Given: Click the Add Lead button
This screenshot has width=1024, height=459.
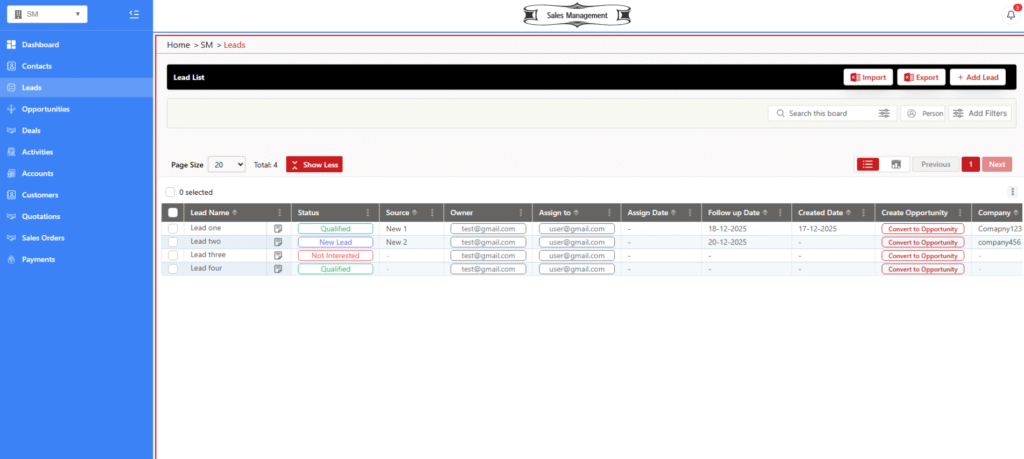Looking at the screenshot, I should pyautogui.click(x=977, y=77).
